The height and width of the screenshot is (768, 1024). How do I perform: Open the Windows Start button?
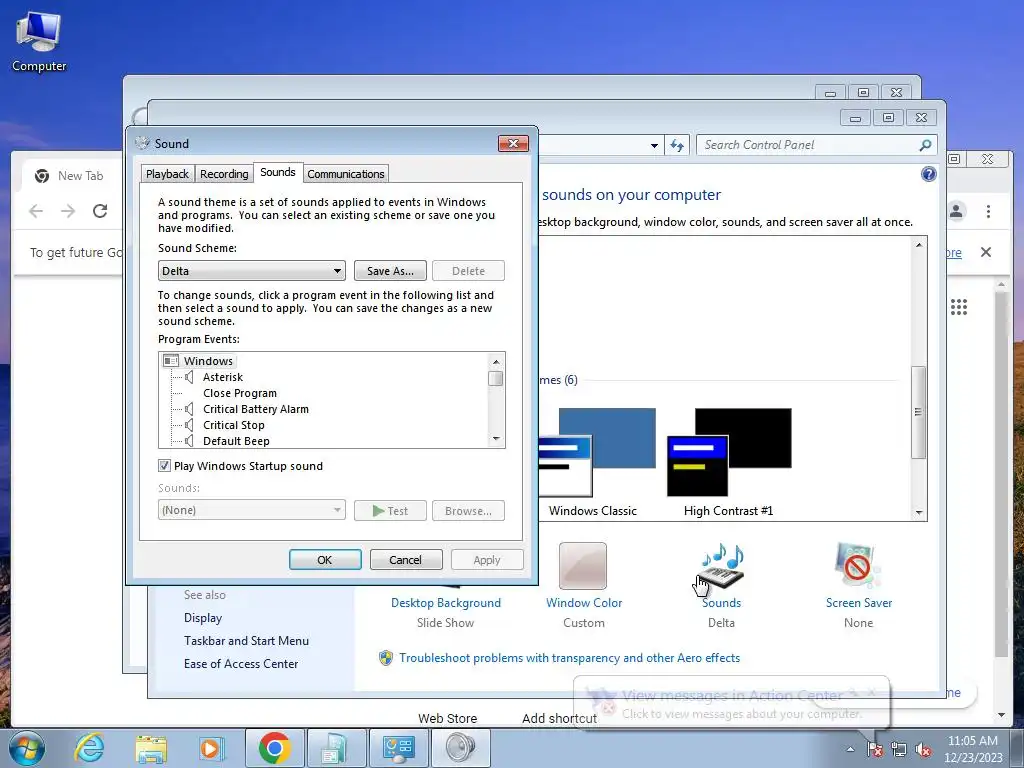point(27,748)
